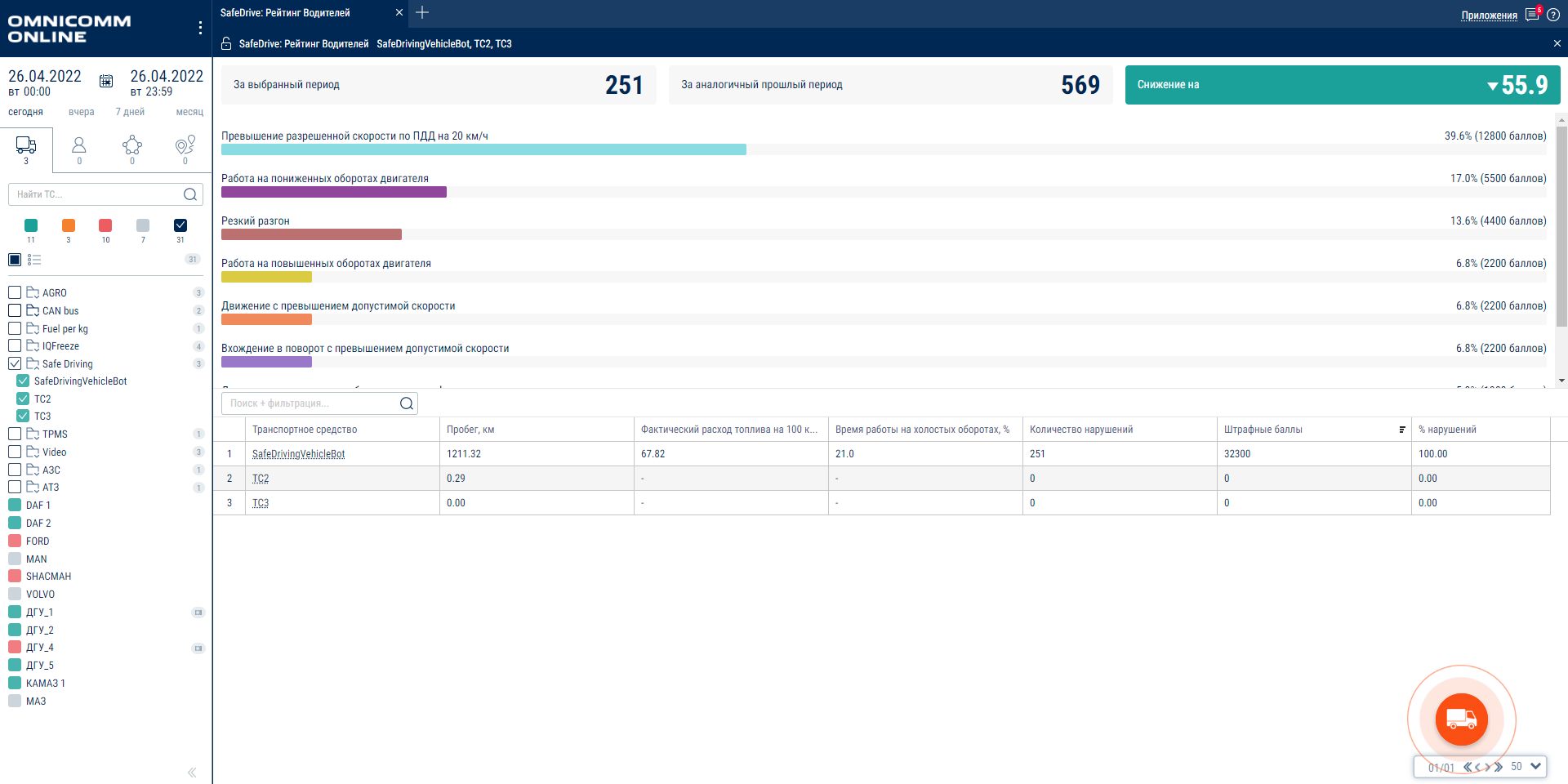Collapse the left sidebar with double chevron
Viewport: 1568px width, 784px height.
click(x=192, y=773)
